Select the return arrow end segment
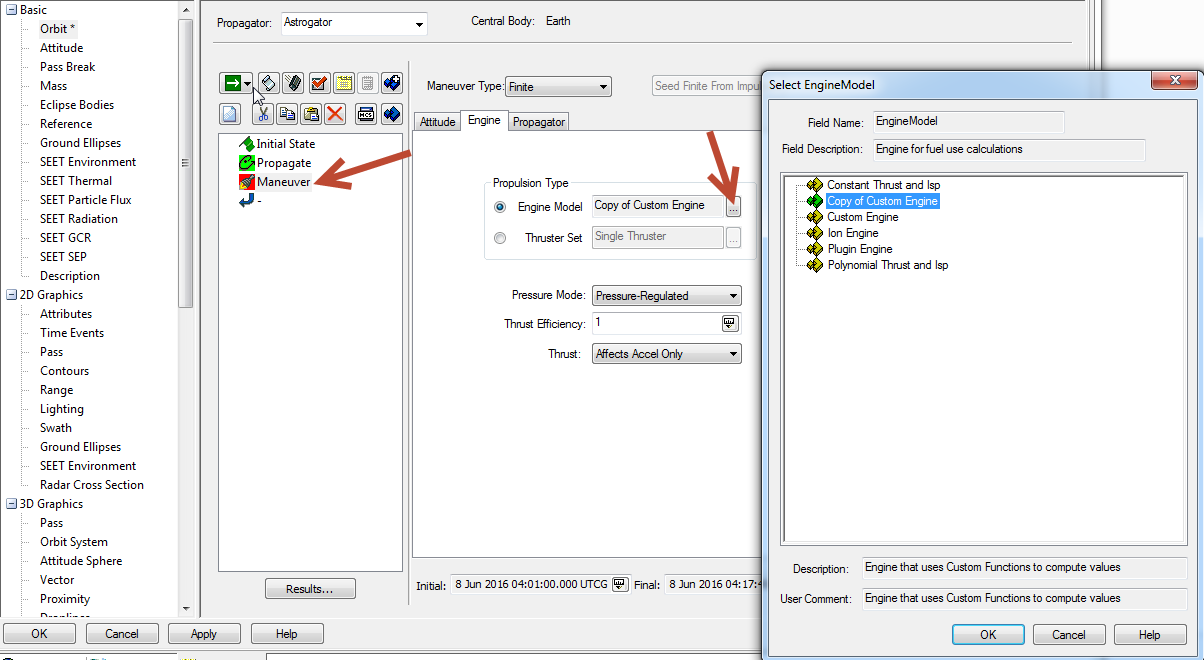This screenshot has height=660, width=1204. 249,201
